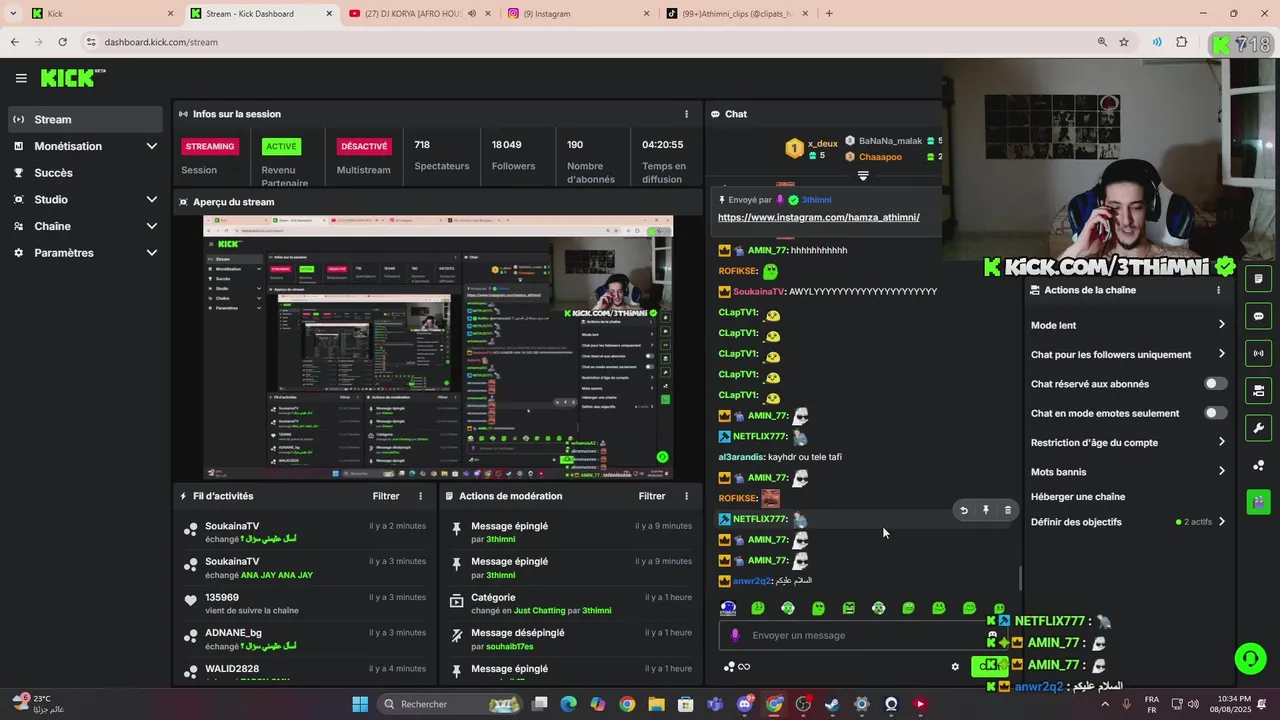
Task: Toggle Chat en mode emotes seulement switch
Action: 1215,413
